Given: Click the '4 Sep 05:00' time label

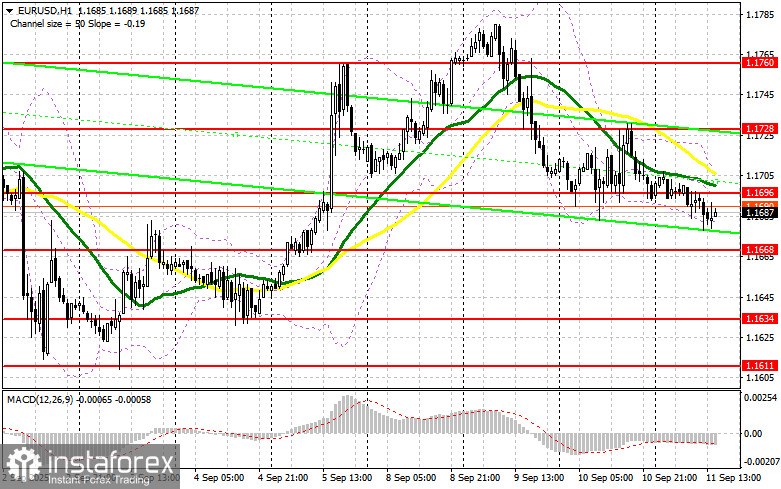Looking at the screenshot, I should (x=219, y=478).
